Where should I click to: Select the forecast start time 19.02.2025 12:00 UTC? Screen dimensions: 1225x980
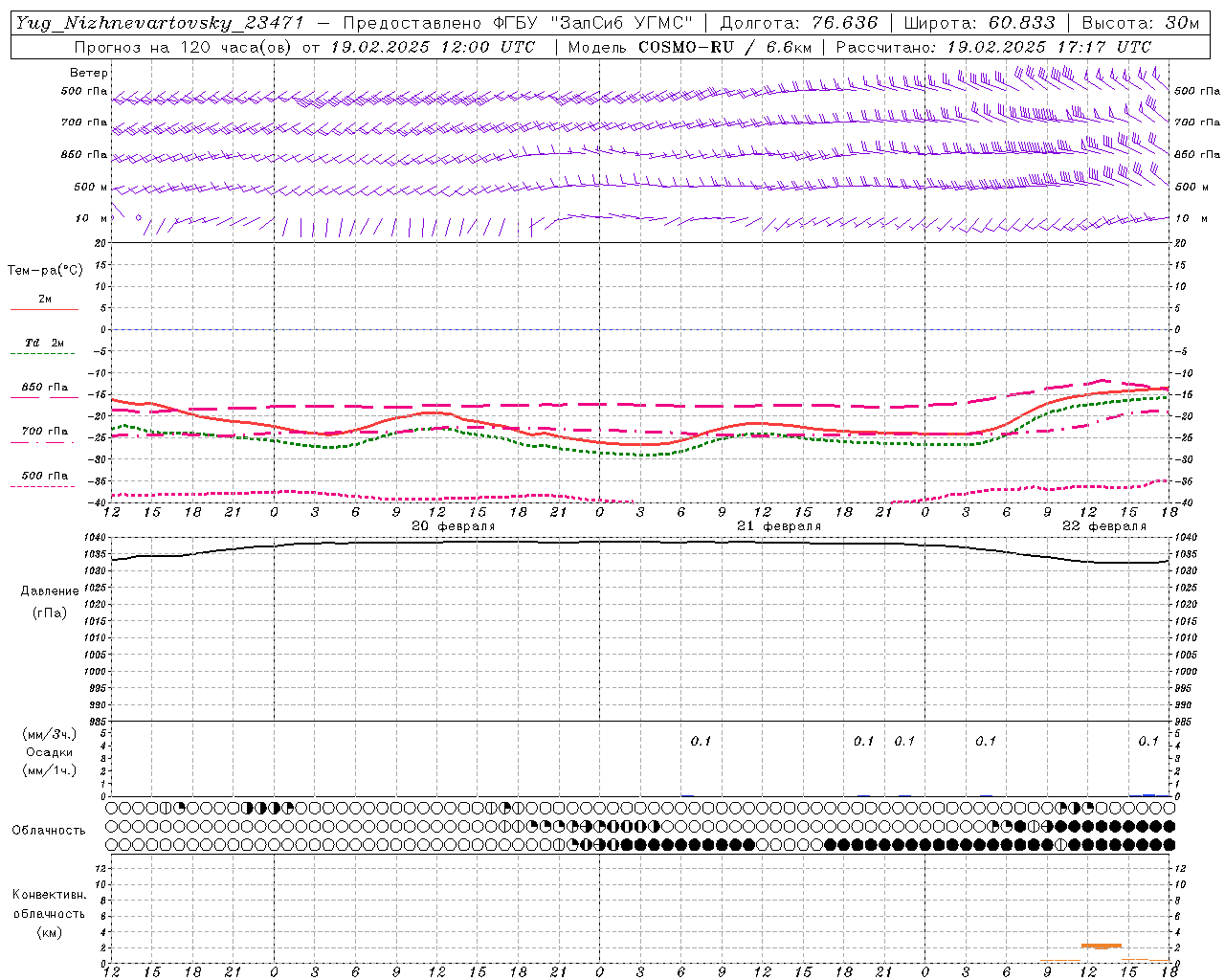pos(433,47)
